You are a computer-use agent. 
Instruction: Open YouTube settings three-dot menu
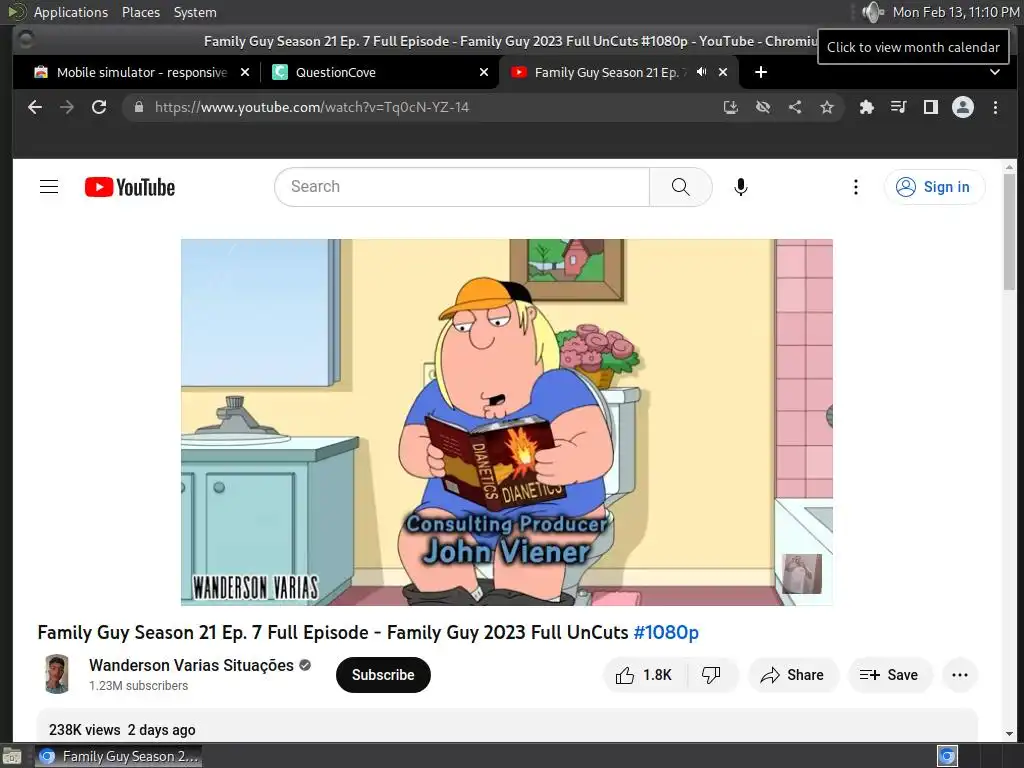[x=856, y=187]
